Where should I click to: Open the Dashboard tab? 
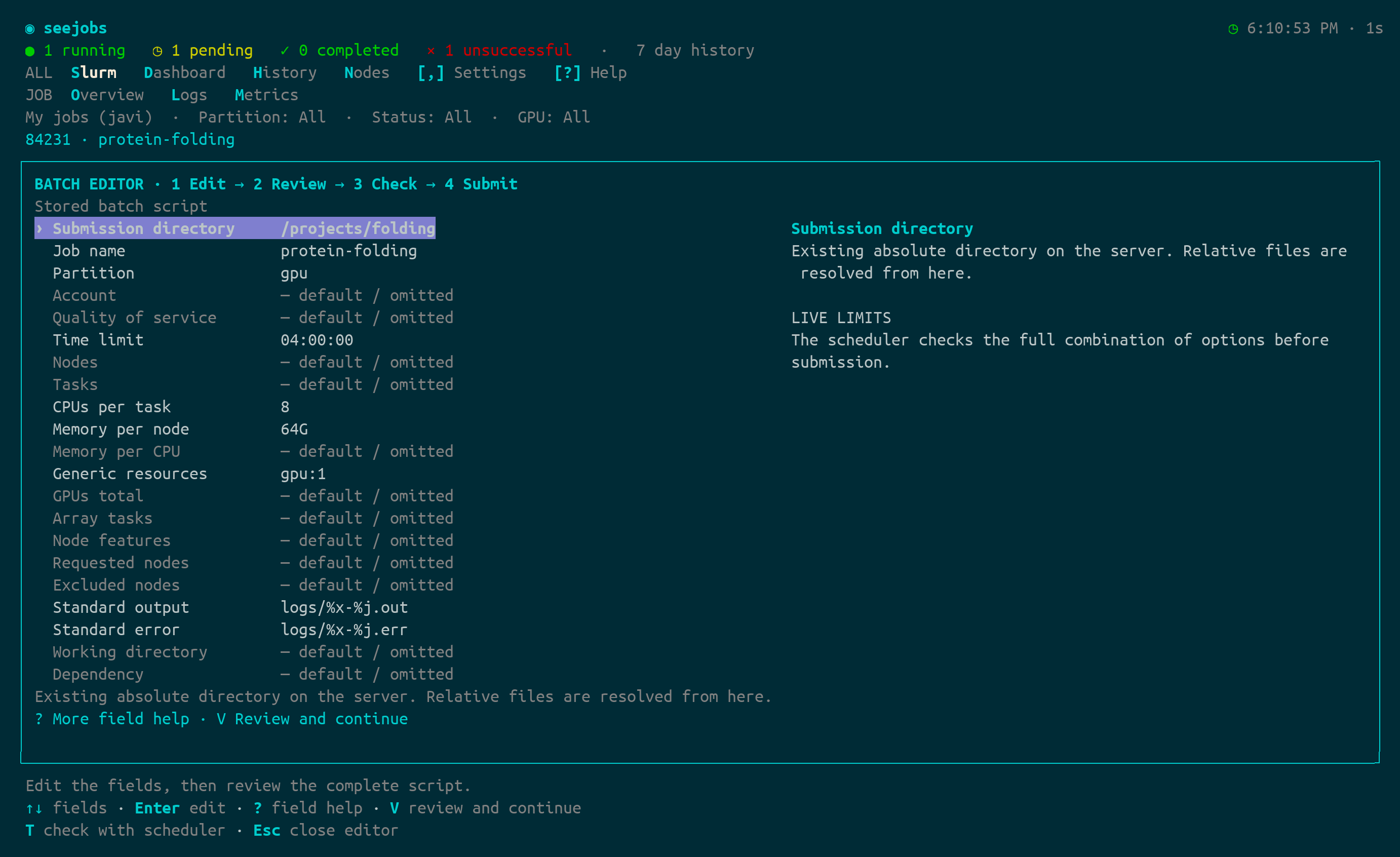coord(185,73)
